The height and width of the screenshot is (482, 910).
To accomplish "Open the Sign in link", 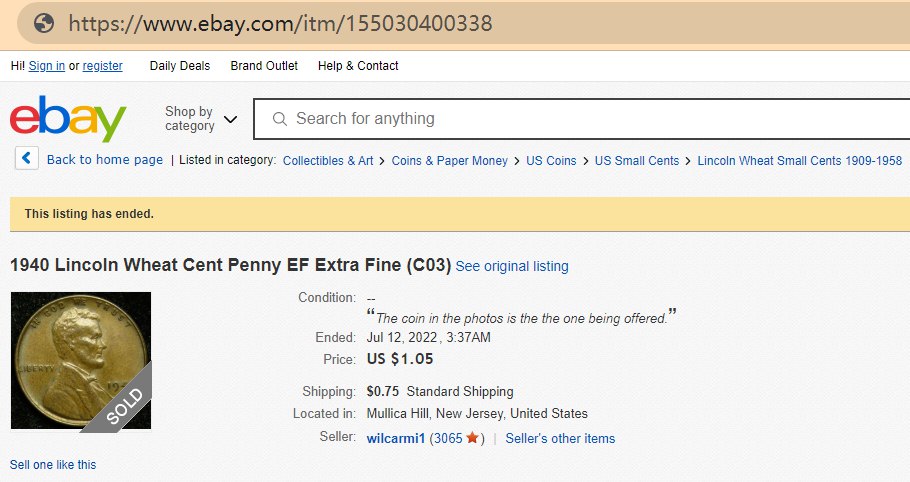I will 47,66.
